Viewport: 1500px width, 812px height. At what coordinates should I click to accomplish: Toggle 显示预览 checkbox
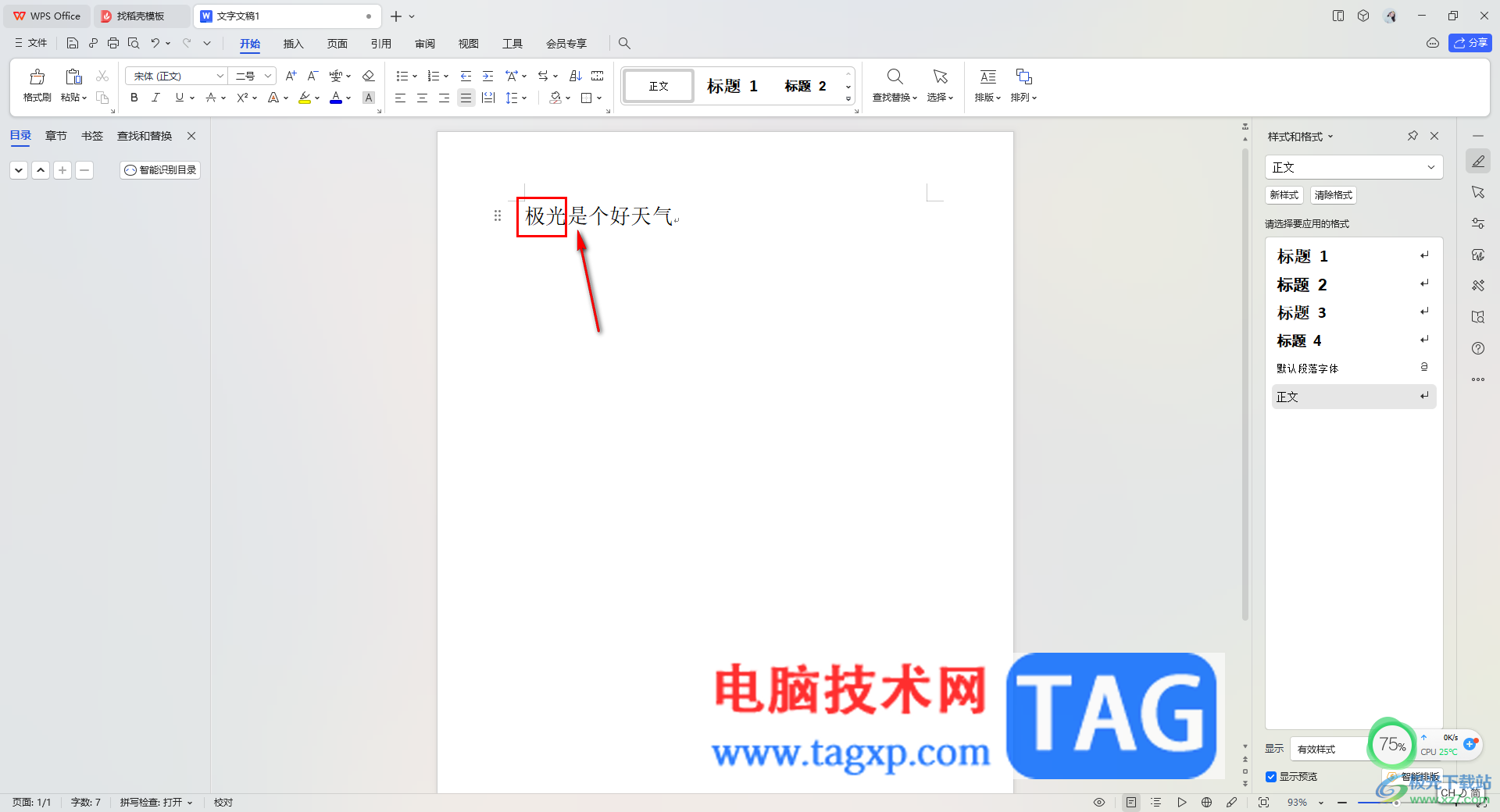click(1271, 777)
